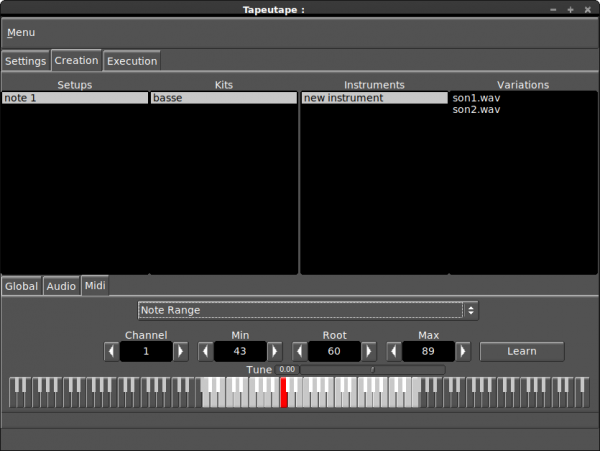Screen dimensions: 600x451
Task: Open the Note Range dropdown
Action: pos(308,310)
